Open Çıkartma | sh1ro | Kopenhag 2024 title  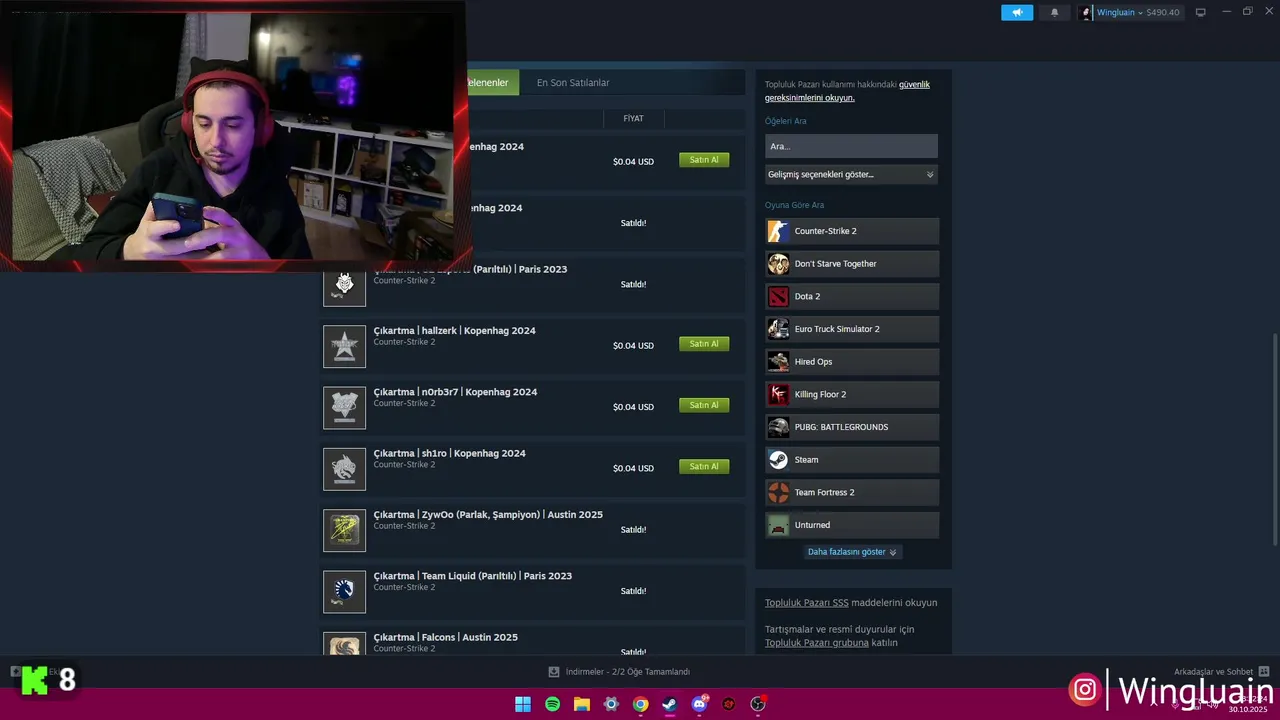449,453
